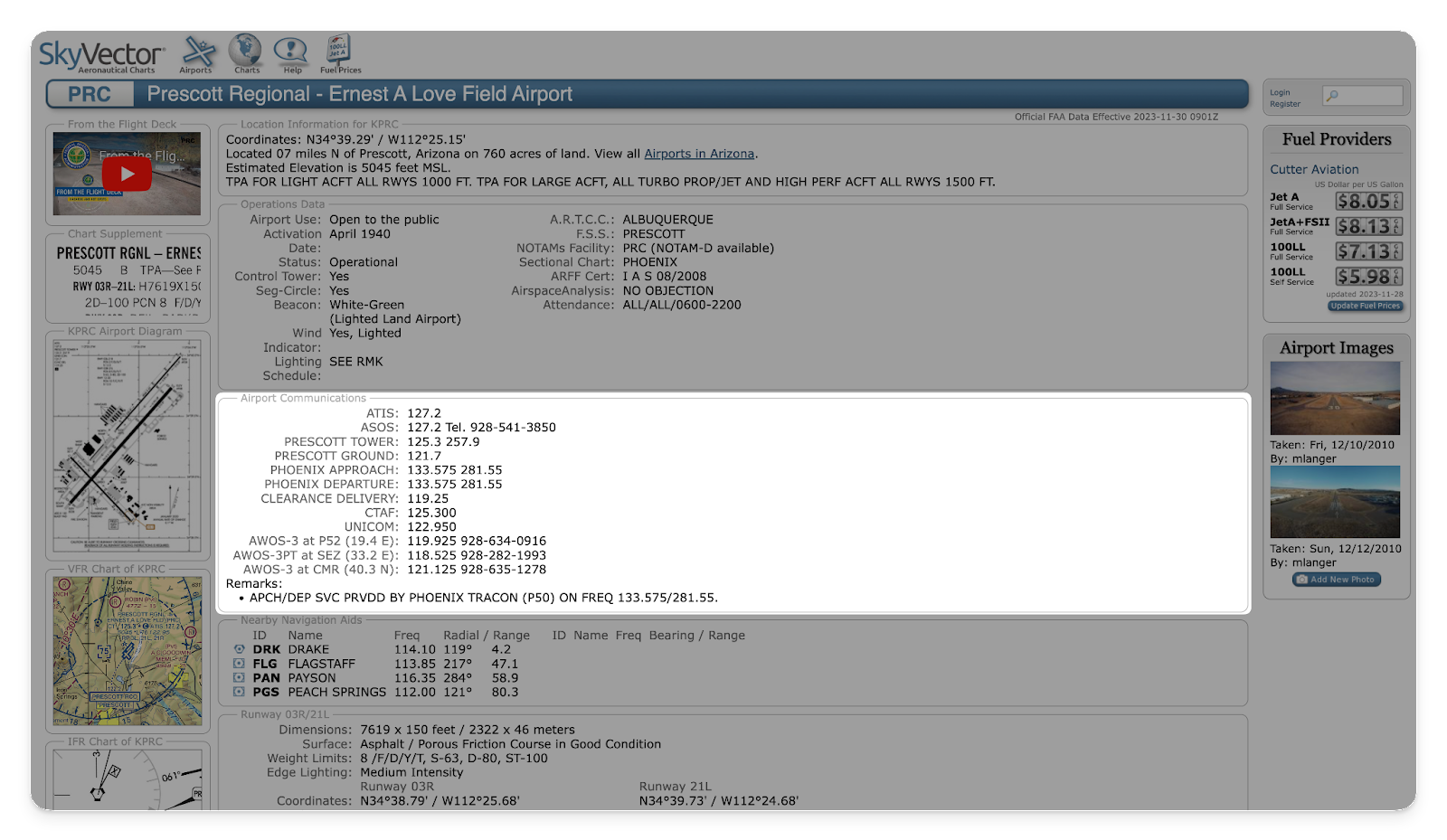Click the APCH/DEP SVC remark text

tap(483, 598)
